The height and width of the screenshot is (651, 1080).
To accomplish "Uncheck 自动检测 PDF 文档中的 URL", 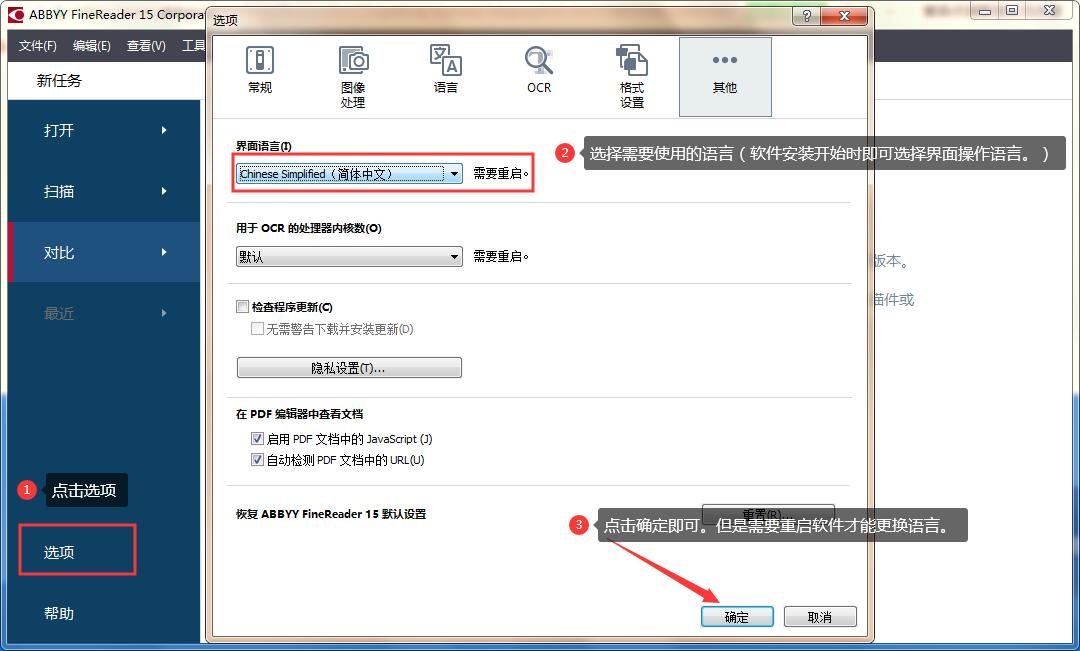I will pos(257,459).
